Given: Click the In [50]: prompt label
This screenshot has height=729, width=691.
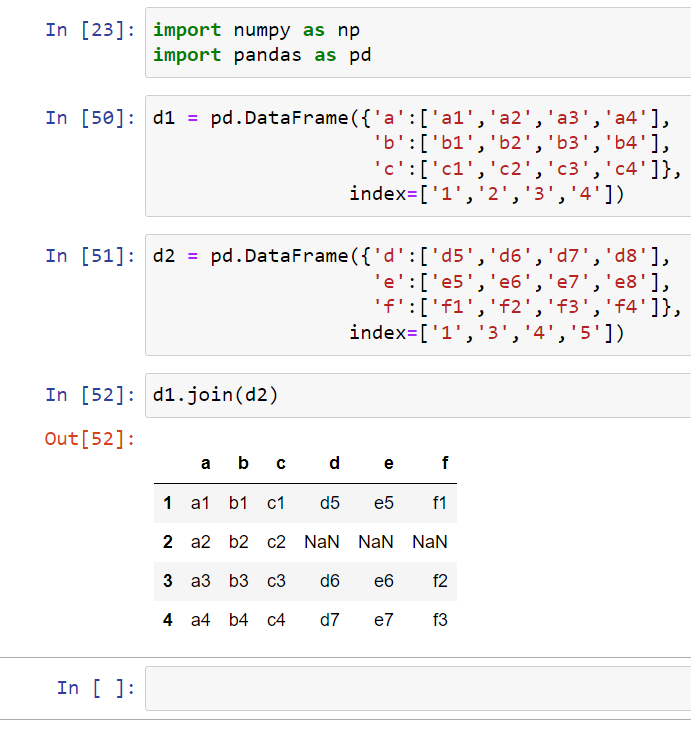Looking at the screenshot, I should (90, 118).
